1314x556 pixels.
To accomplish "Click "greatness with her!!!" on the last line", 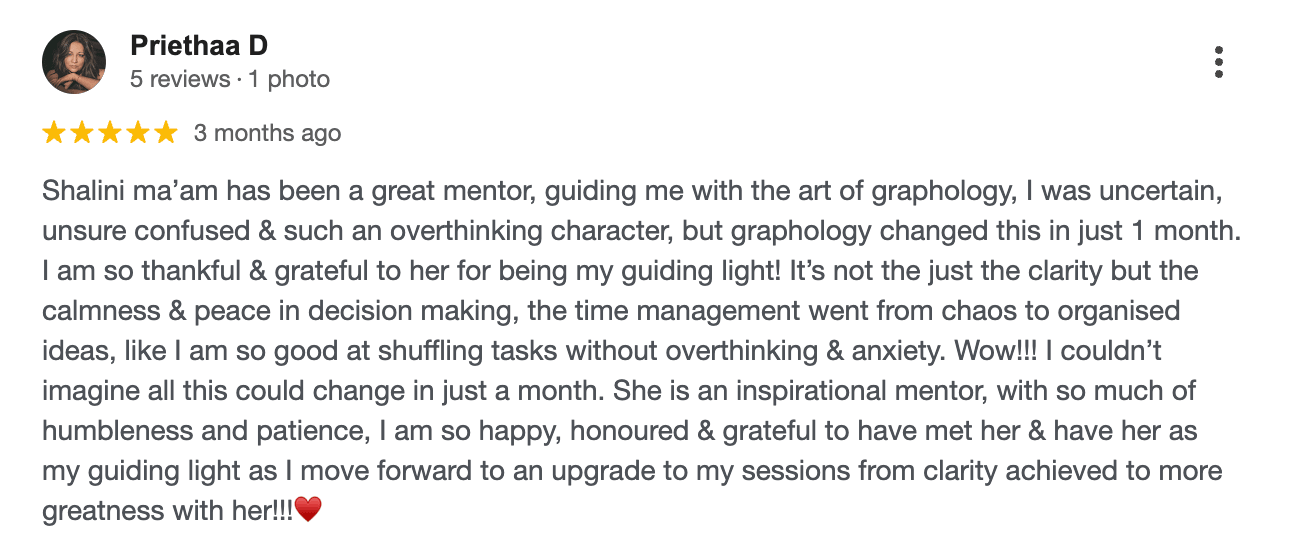I will click(x=168, y=511).
